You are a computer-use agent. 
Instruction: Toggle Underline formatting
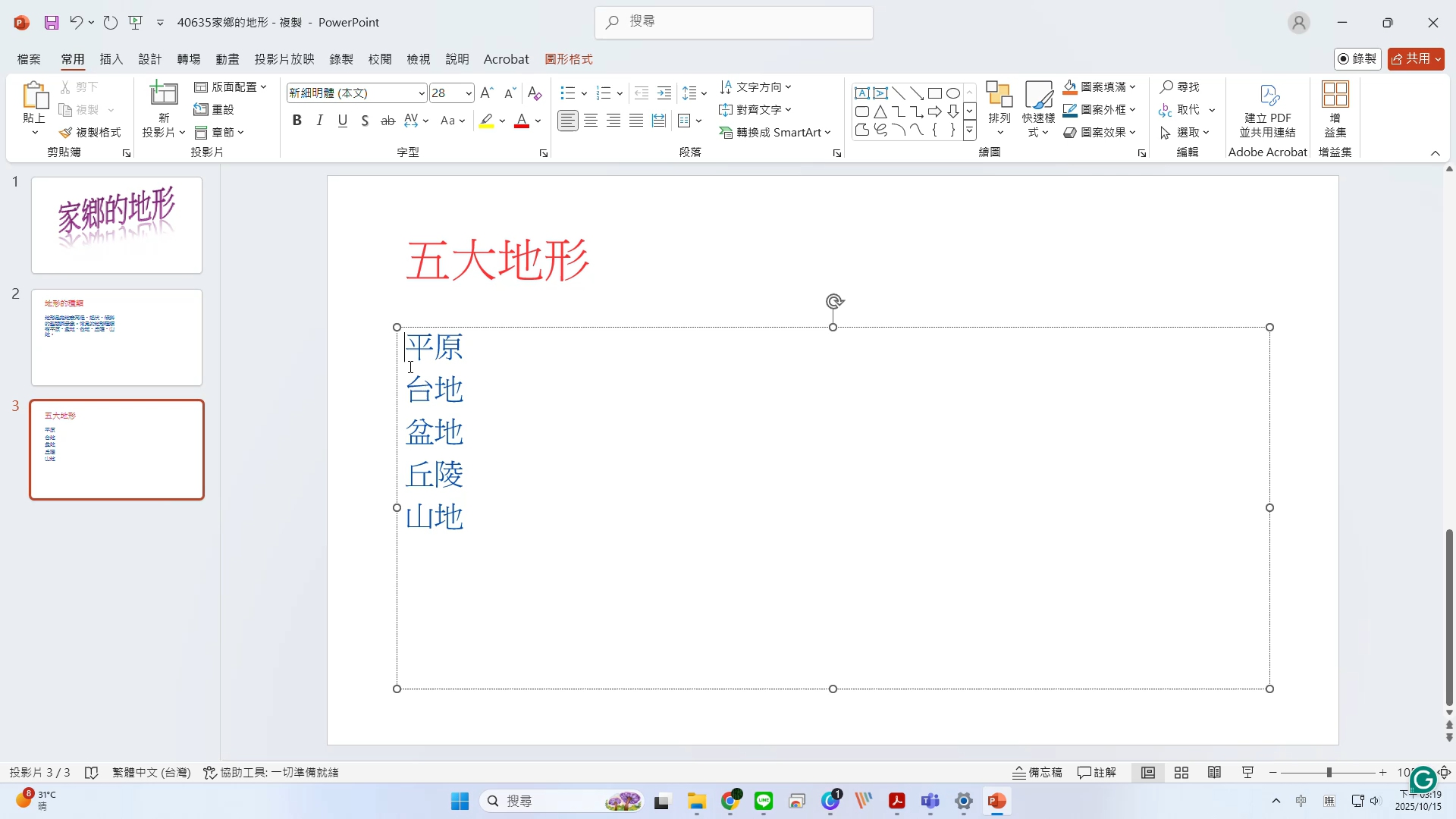(343, 121)
